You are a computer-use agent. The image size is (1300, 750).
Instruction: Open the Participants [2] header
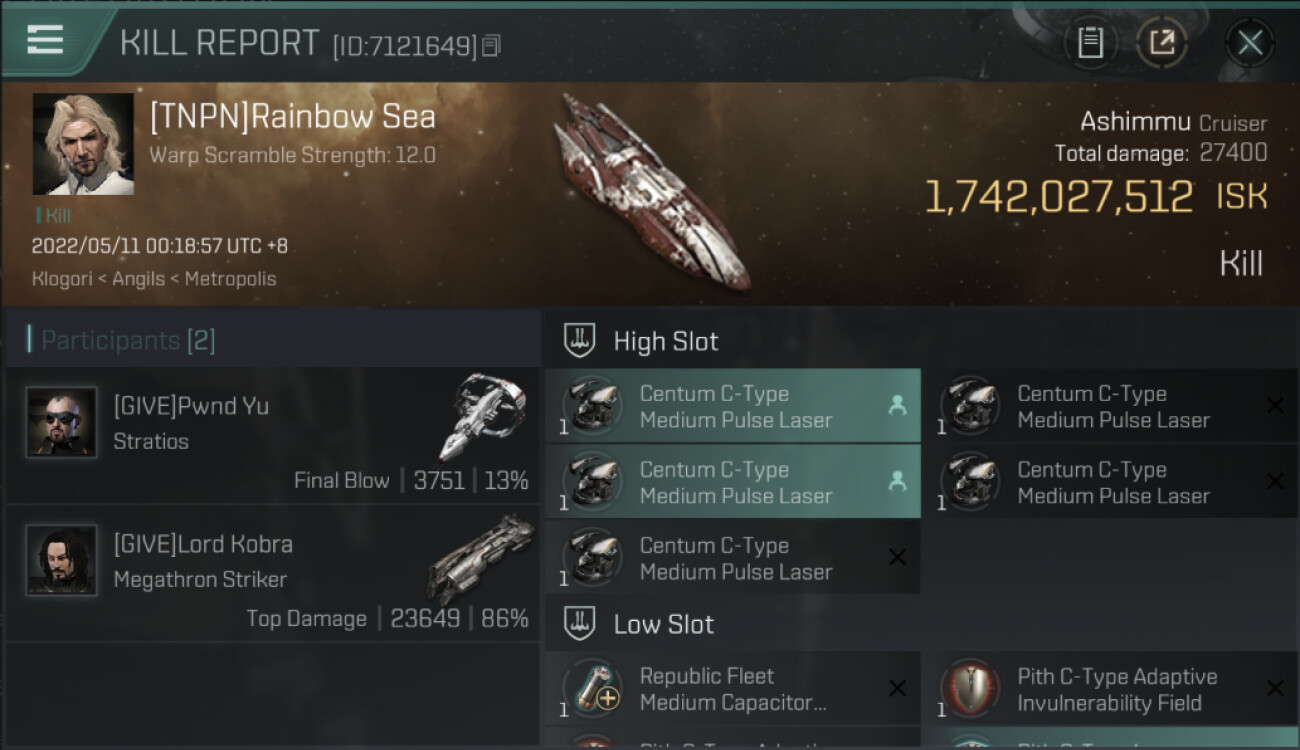click(x=121, y=340)
